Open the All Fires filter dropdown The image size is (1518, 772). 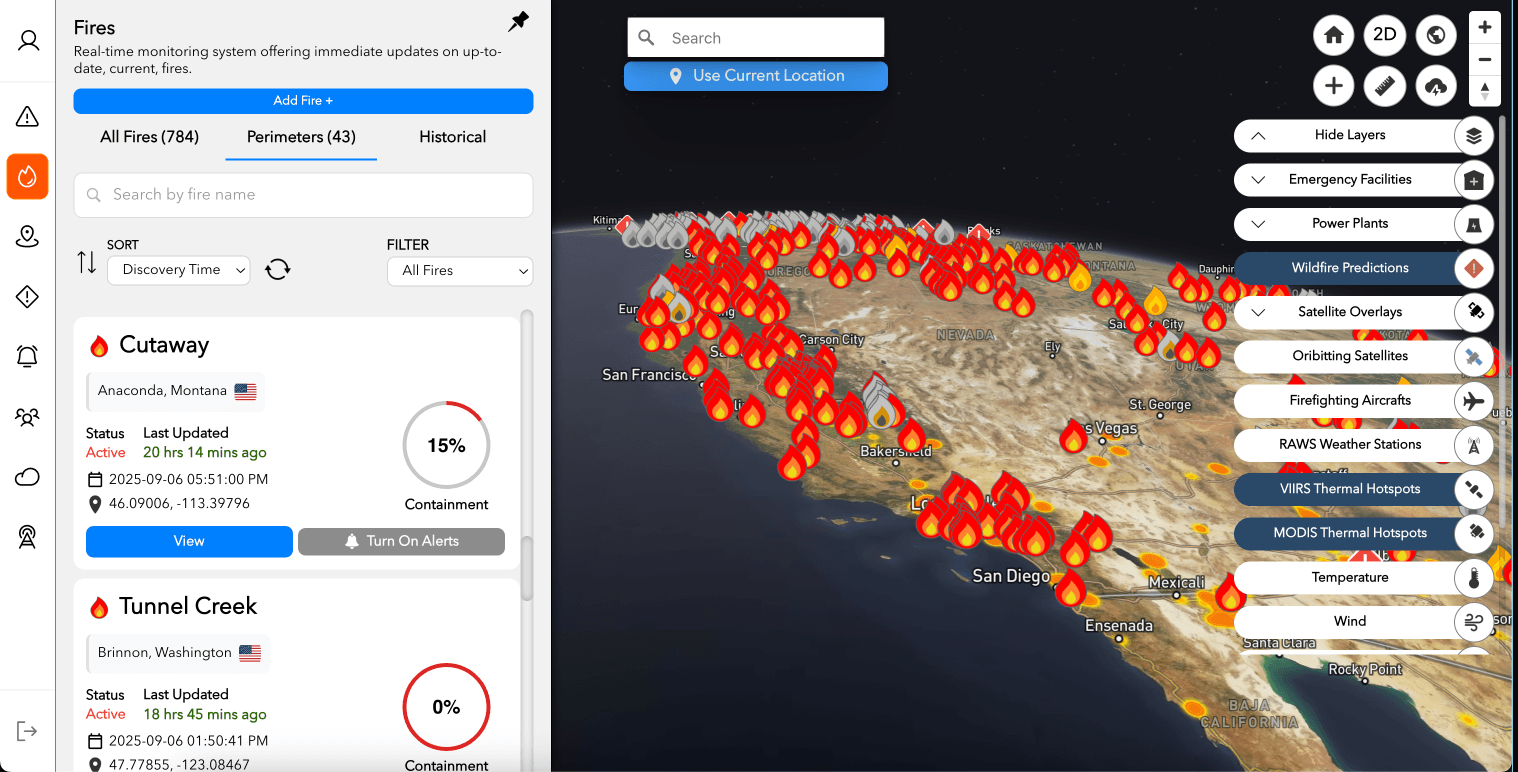(x=460, y=271)
